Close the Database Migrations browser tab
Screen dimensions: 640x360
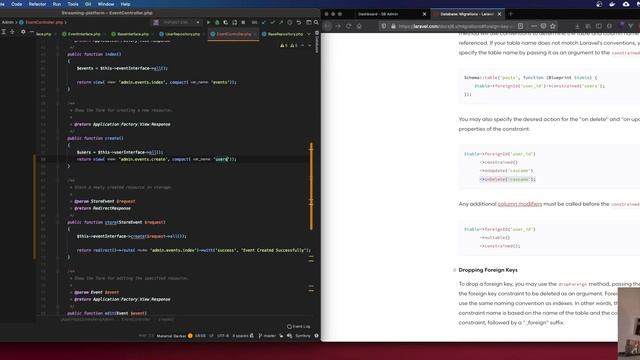point(499,14)
